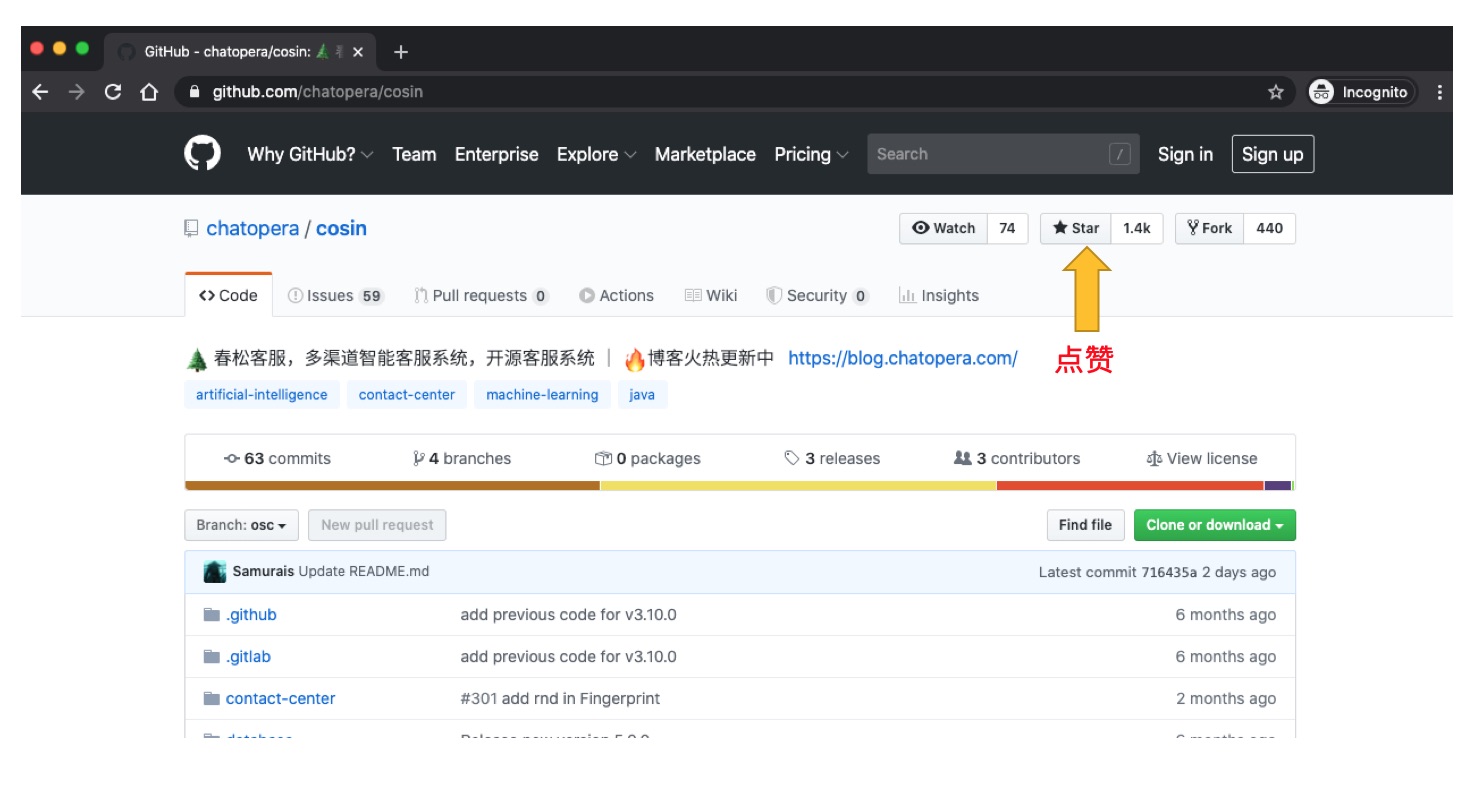Click the browser forward arrow

pyautogui.click(x=77, y=92)
